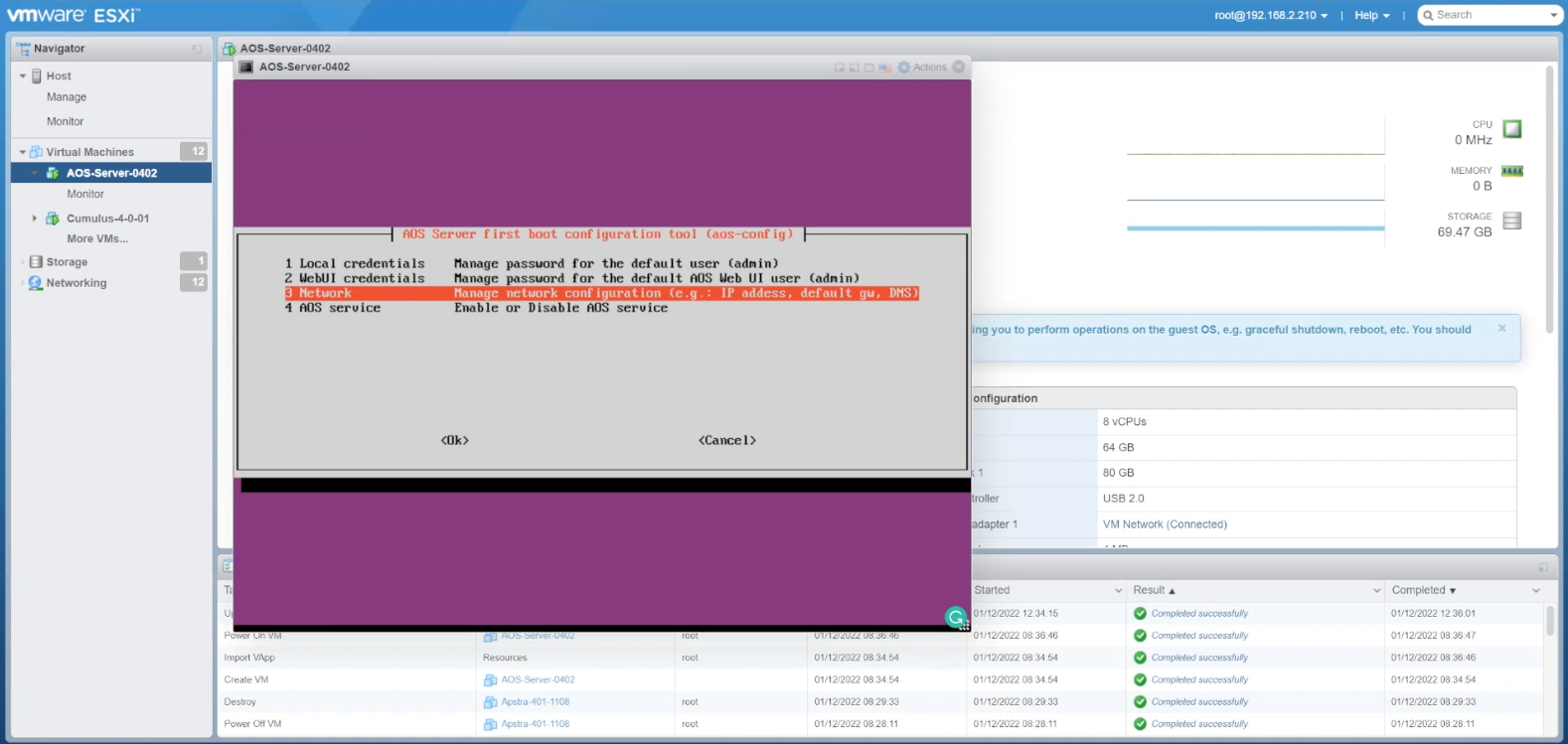Select AOS-Server-0402 in Navigator
This screenshot has height=744, width=1568.
pos(111,173)
